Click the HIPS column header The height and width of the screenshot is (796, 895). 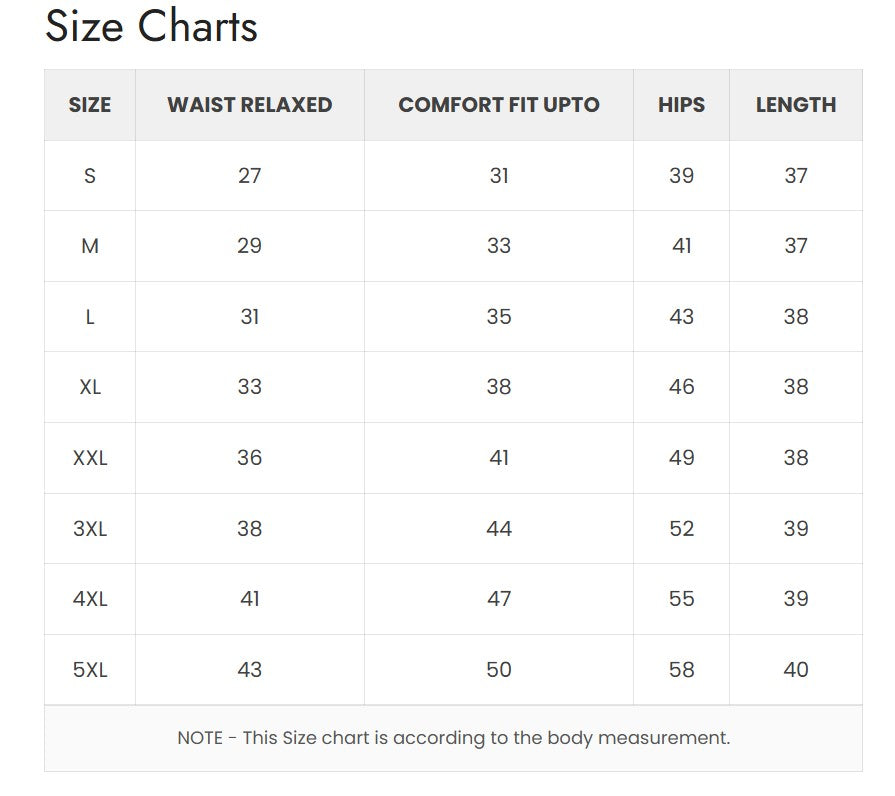click(681, 105)
